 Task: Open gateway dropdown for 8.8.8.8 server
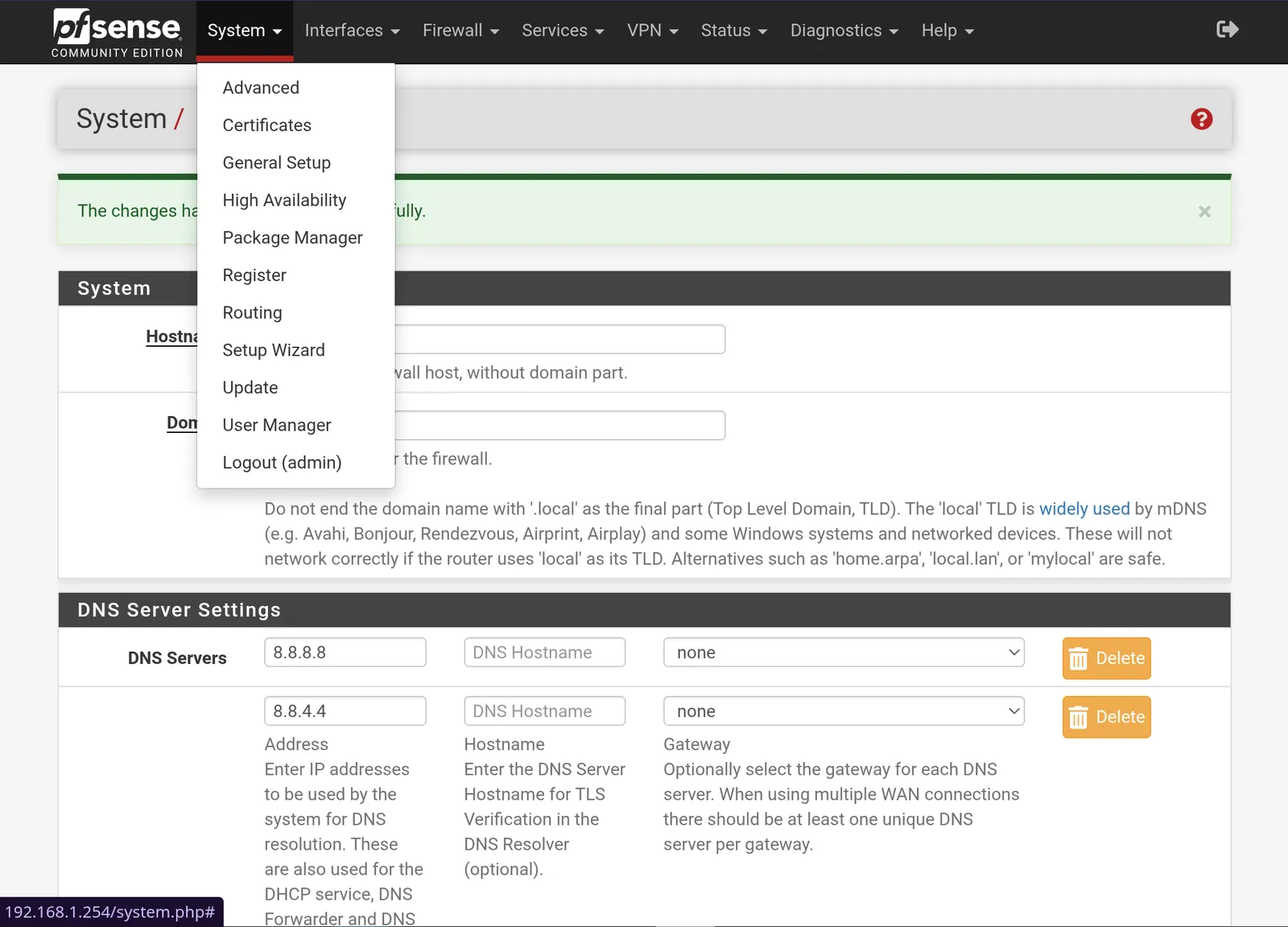(x=844, y=653)
